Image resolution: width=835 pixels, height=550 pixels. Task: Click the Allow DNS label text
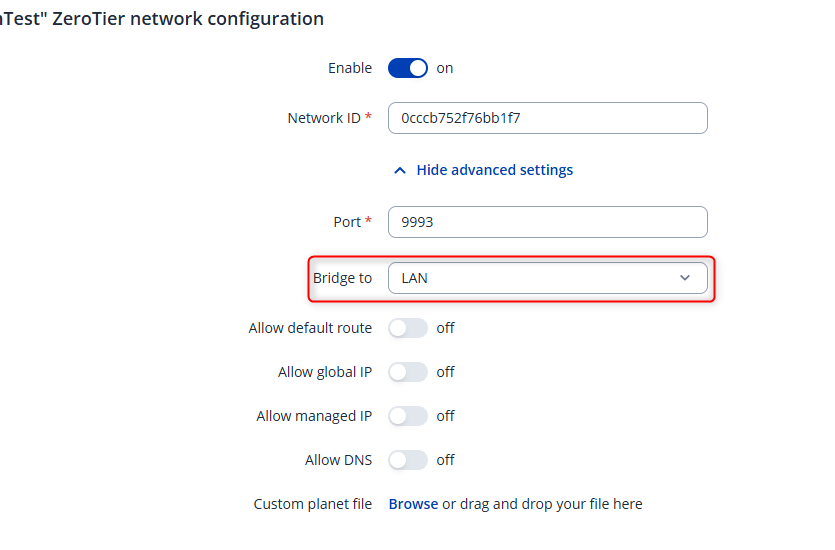tap(338, 460)
